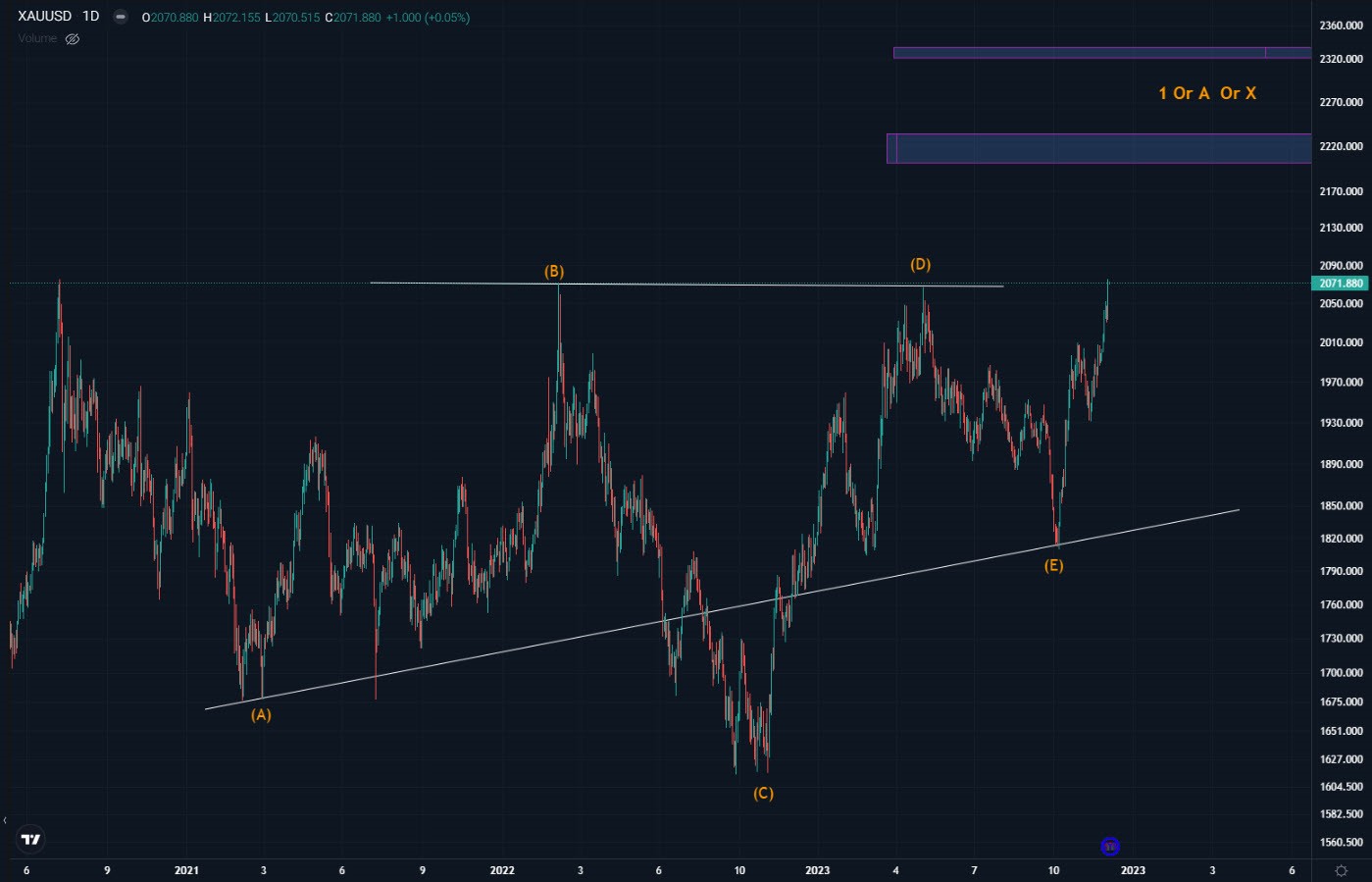The image size is (1372, 882).
Task: Click the 2360.000 price axis label
Action: tap(1341, 26)
